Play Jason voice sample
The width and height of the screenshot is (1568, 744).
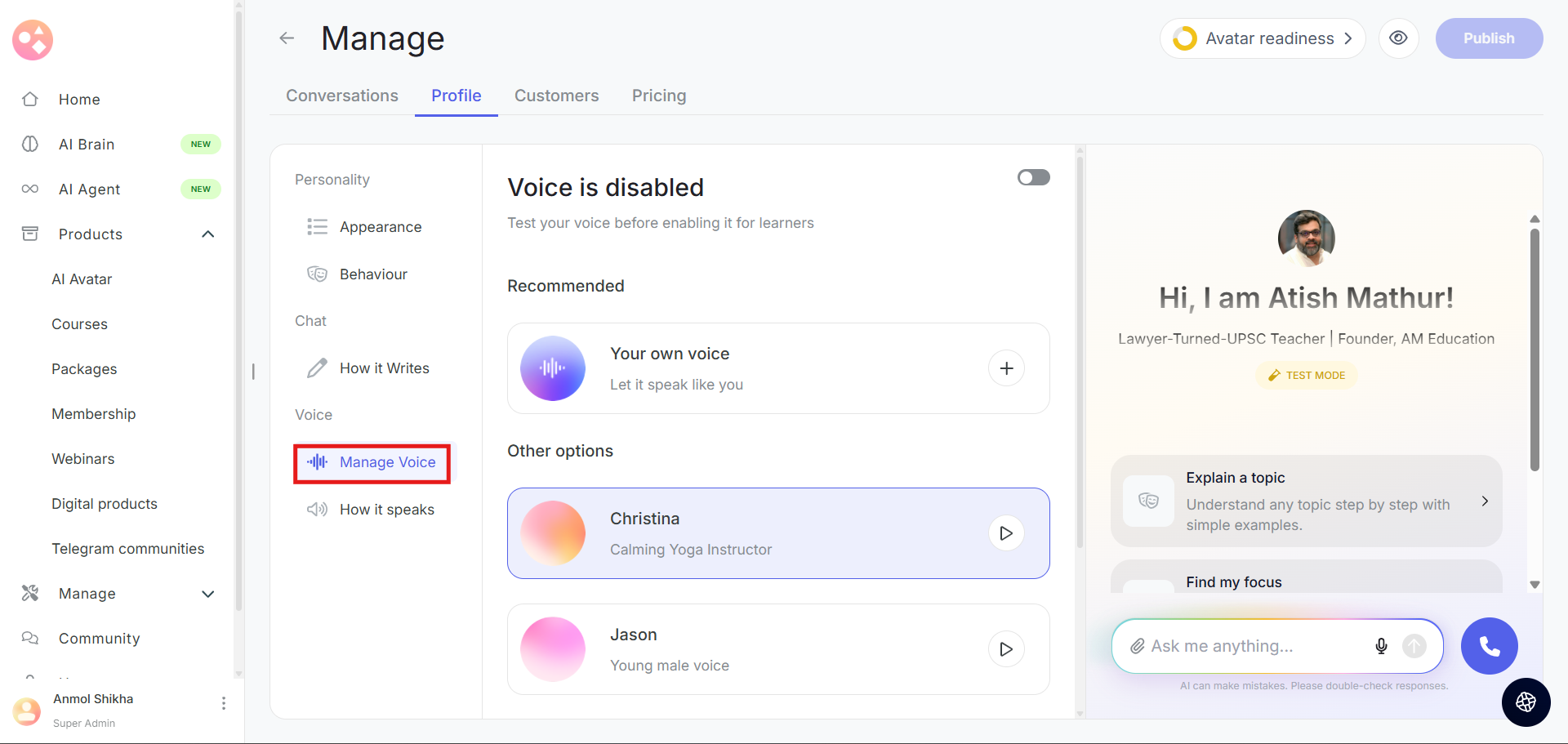1006,649
